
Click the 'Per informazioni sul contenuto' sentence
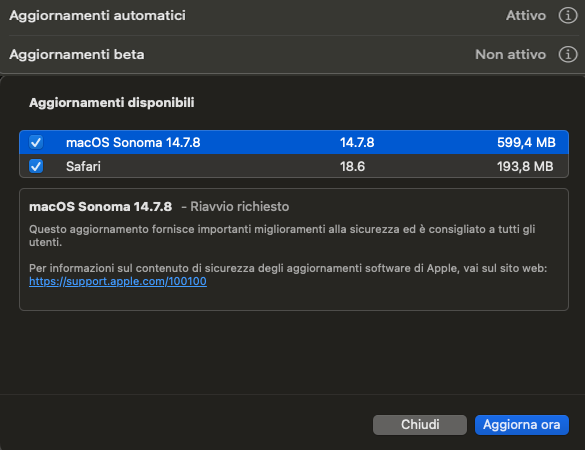pyautogui.click(x=288, y=268)
